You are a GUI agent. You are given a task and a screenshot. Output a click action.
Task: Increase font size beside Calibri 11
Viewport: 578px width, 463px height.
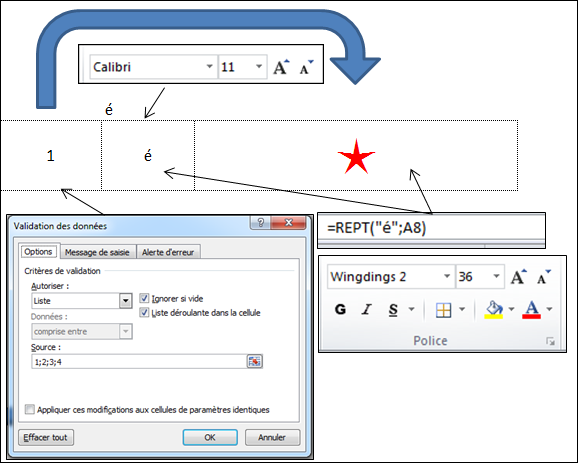(281, 67)
